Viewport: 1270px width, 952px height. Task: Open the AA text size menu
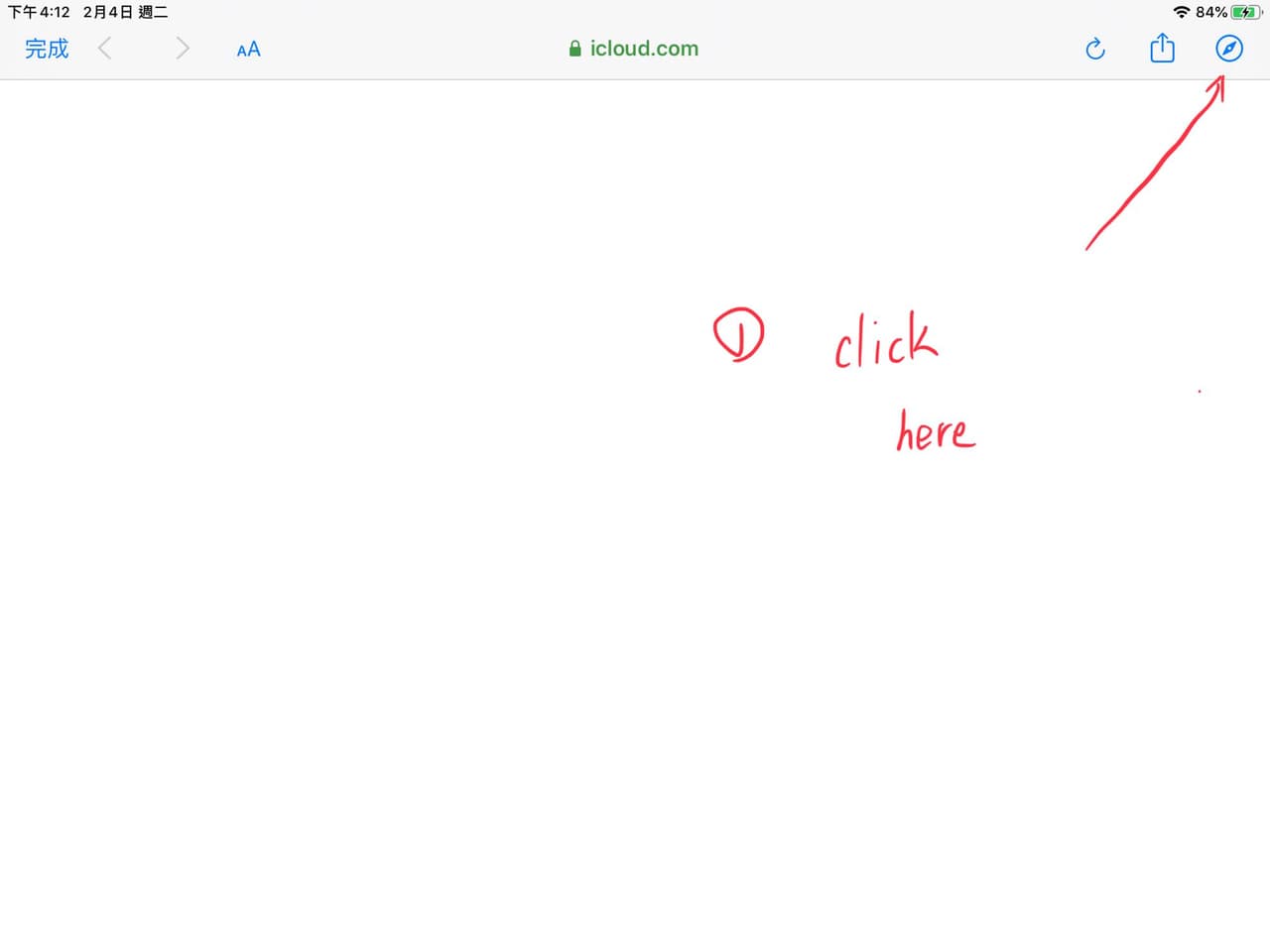[x=248, y=50]
